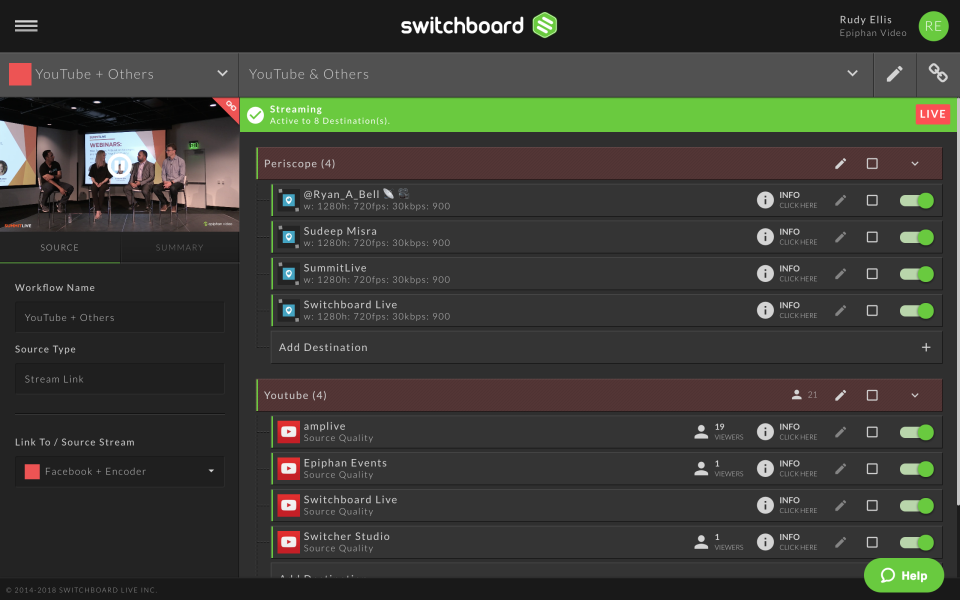Click the edit pencil on the Youtube group header

pyautogui.click(x=840, y=395)
